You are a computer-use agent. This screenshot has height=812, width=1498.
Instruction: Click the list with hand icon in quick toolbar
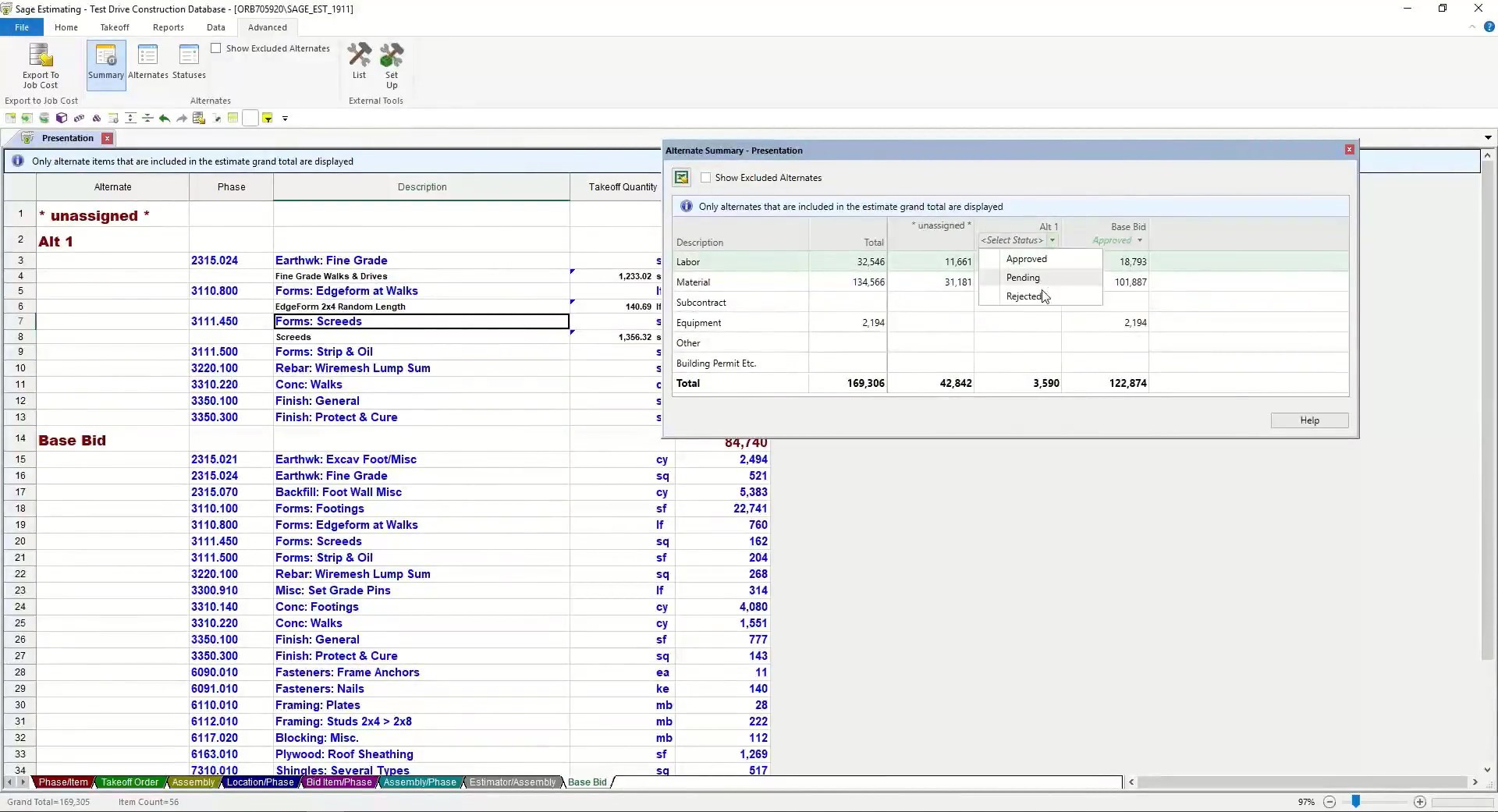coord(199,119)
